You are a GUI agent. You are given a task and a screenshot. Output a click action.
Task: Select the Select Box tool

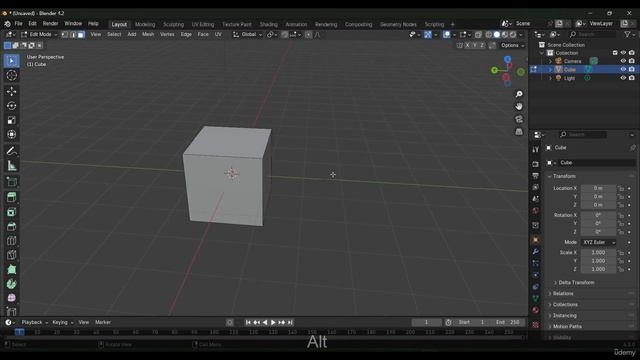tap(11, 61)
